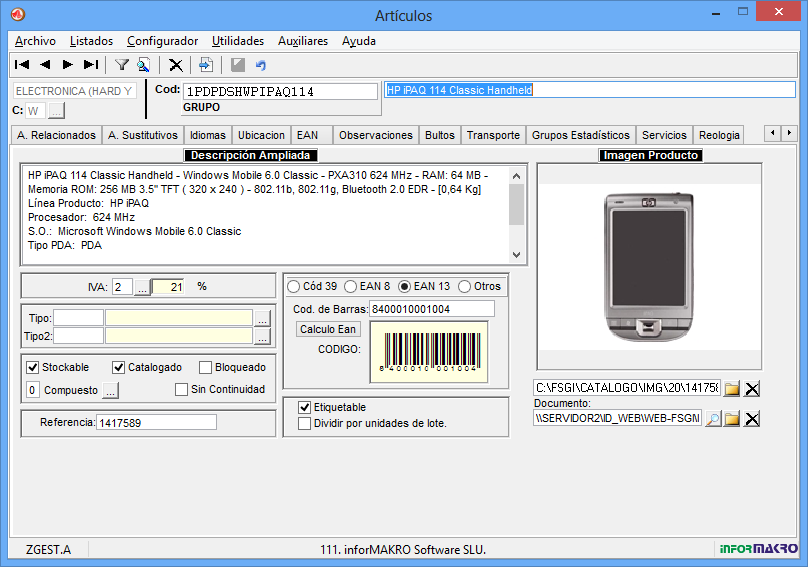Delete record with the toolbar X icon
The height and width of the screenshot is (567, 808).
point(176,65)
